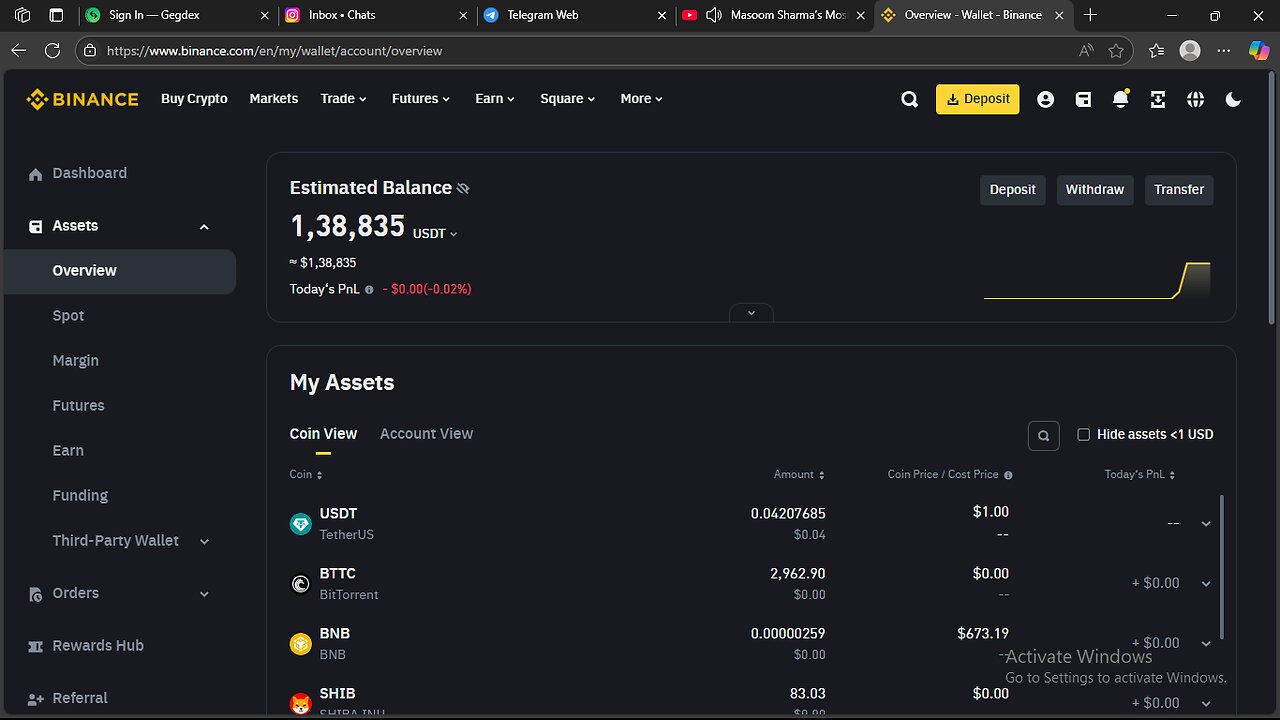Open language globe settings
1280x720 pixels.
(x=1195, y=99)
